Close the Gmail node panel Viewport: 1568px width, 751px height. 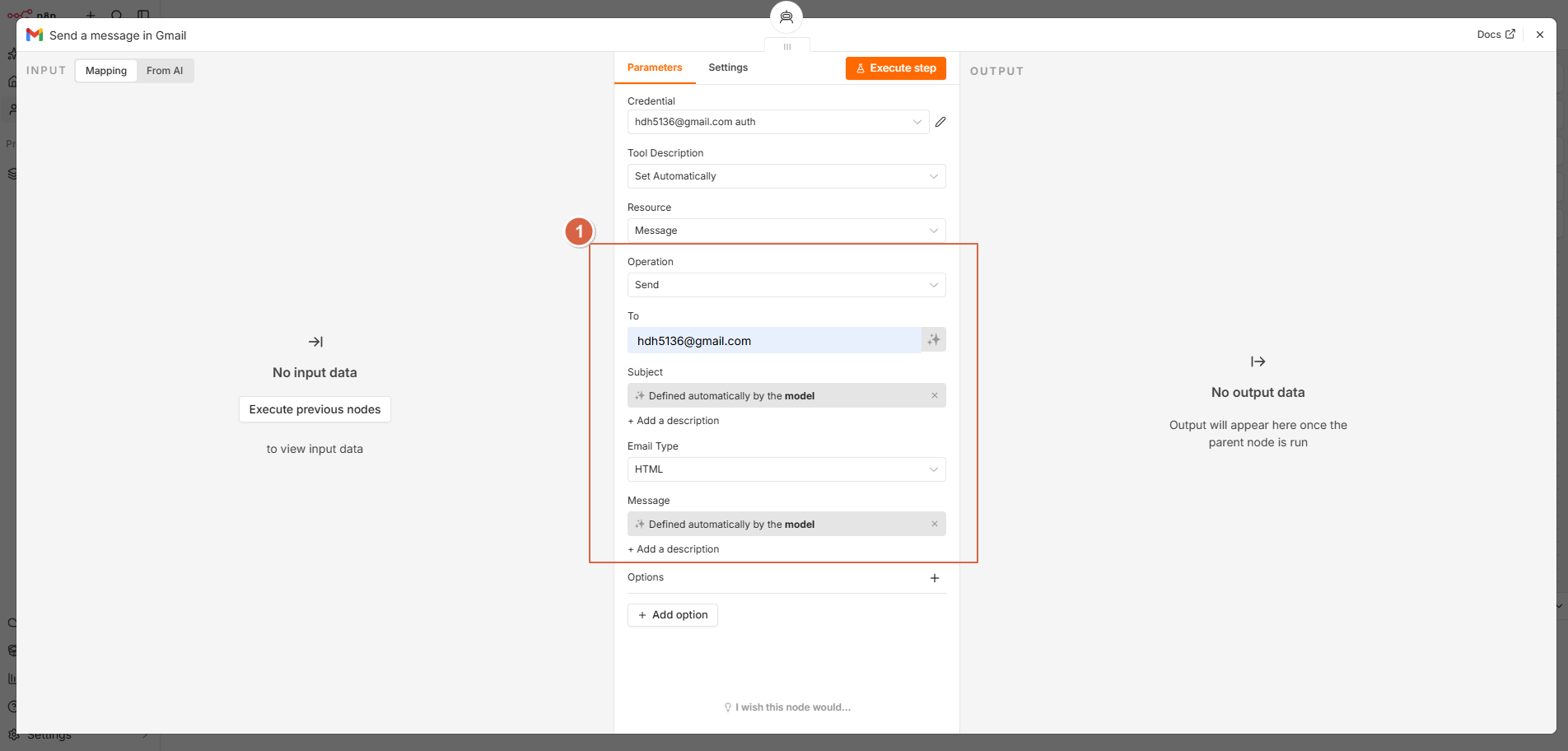pos(1540,35)
